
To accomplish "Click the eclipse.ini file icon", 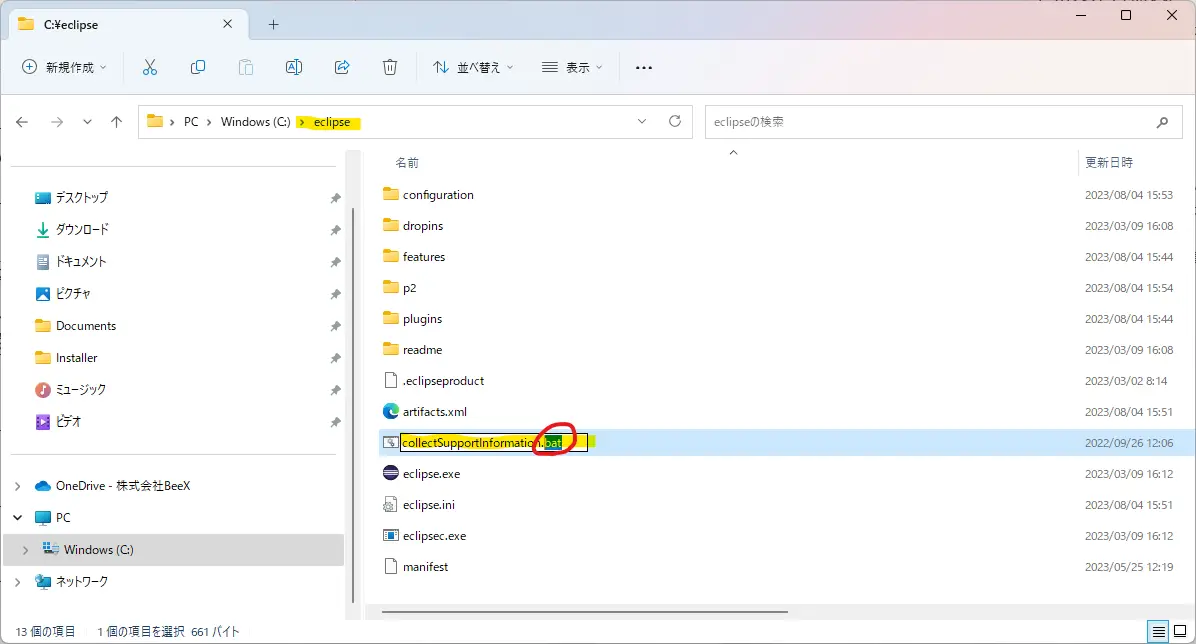I will click(x=391, y=504).
